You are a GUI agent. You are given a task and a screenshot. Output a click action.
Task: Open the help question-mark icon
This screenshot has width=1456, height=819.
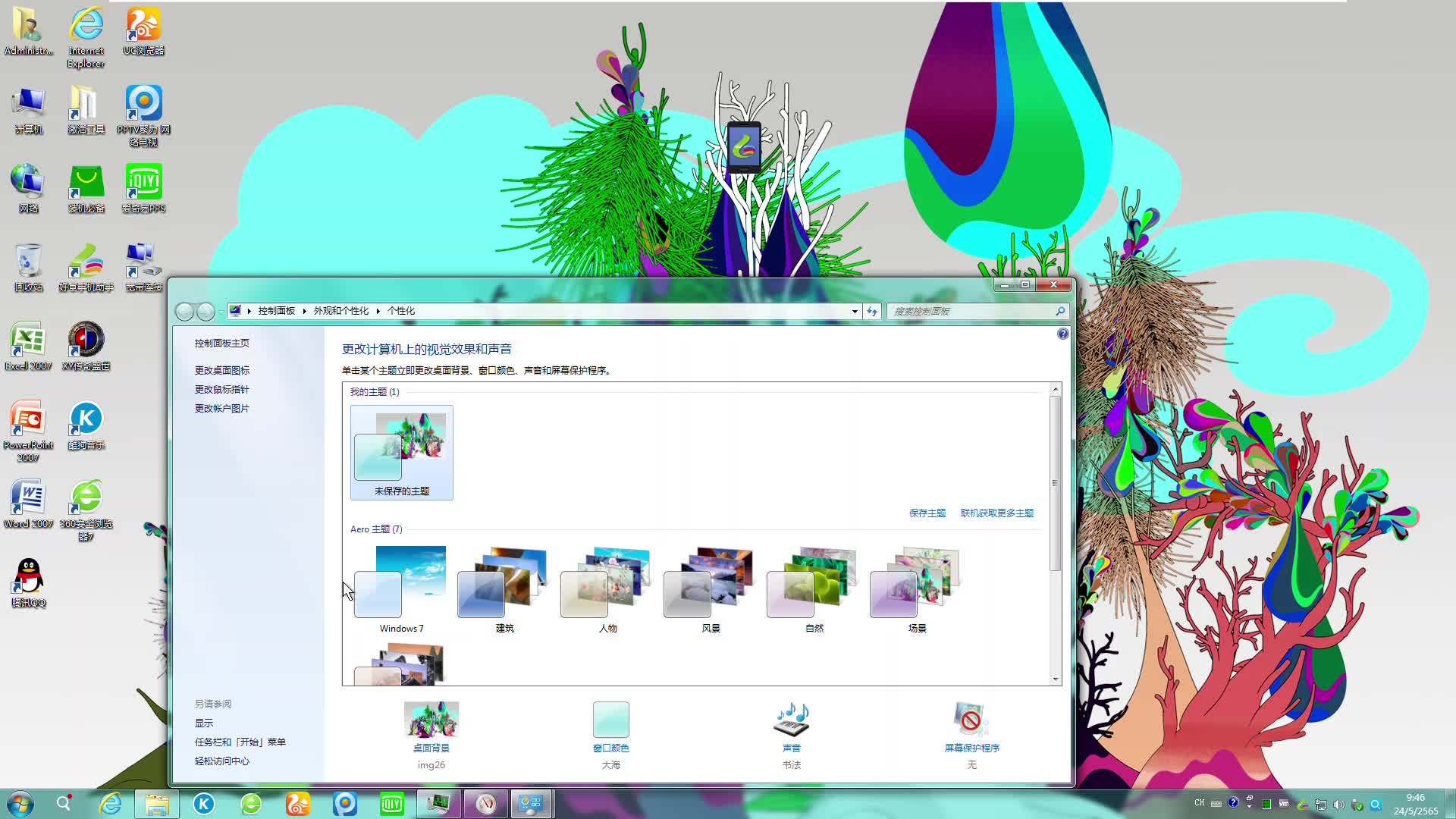click(x=1062, y=334)
